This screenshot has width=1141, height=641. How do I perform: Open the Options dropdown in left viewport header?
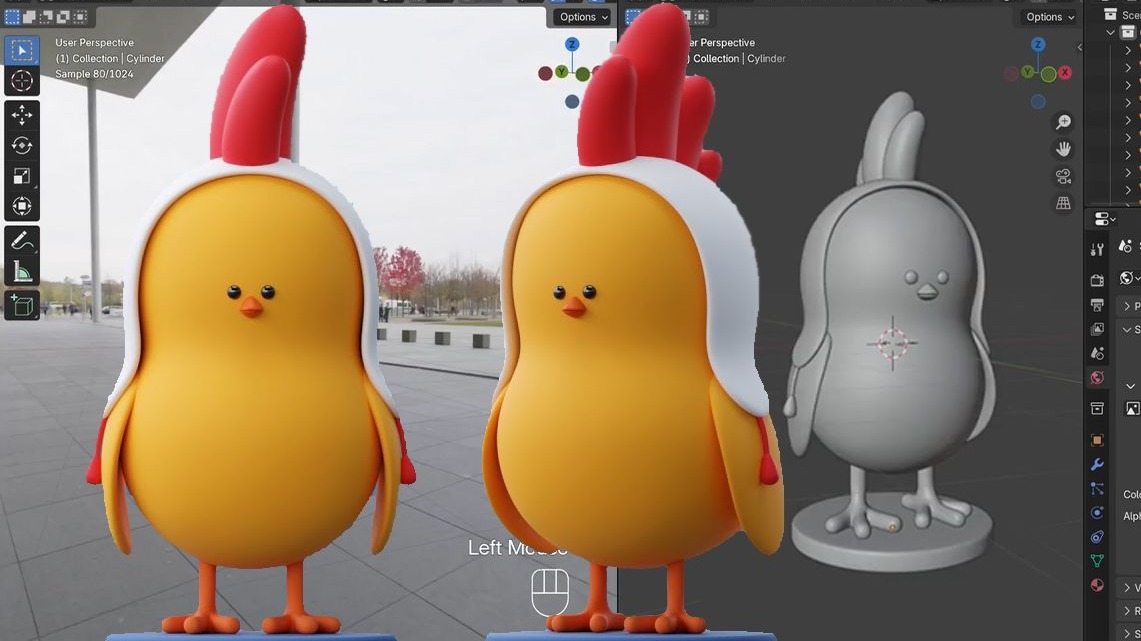(581, 17)
